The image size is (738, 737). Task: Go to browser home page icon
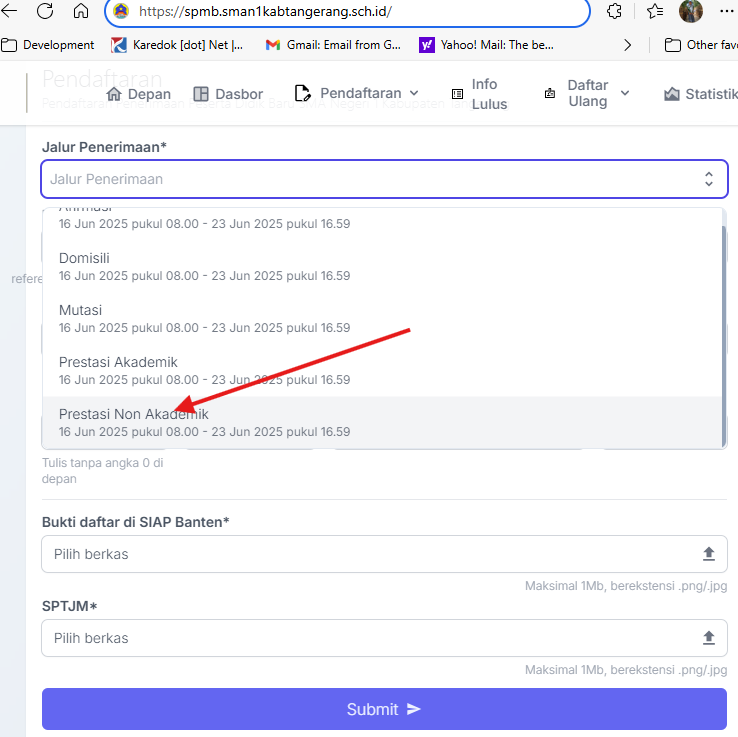pos(81,12)
